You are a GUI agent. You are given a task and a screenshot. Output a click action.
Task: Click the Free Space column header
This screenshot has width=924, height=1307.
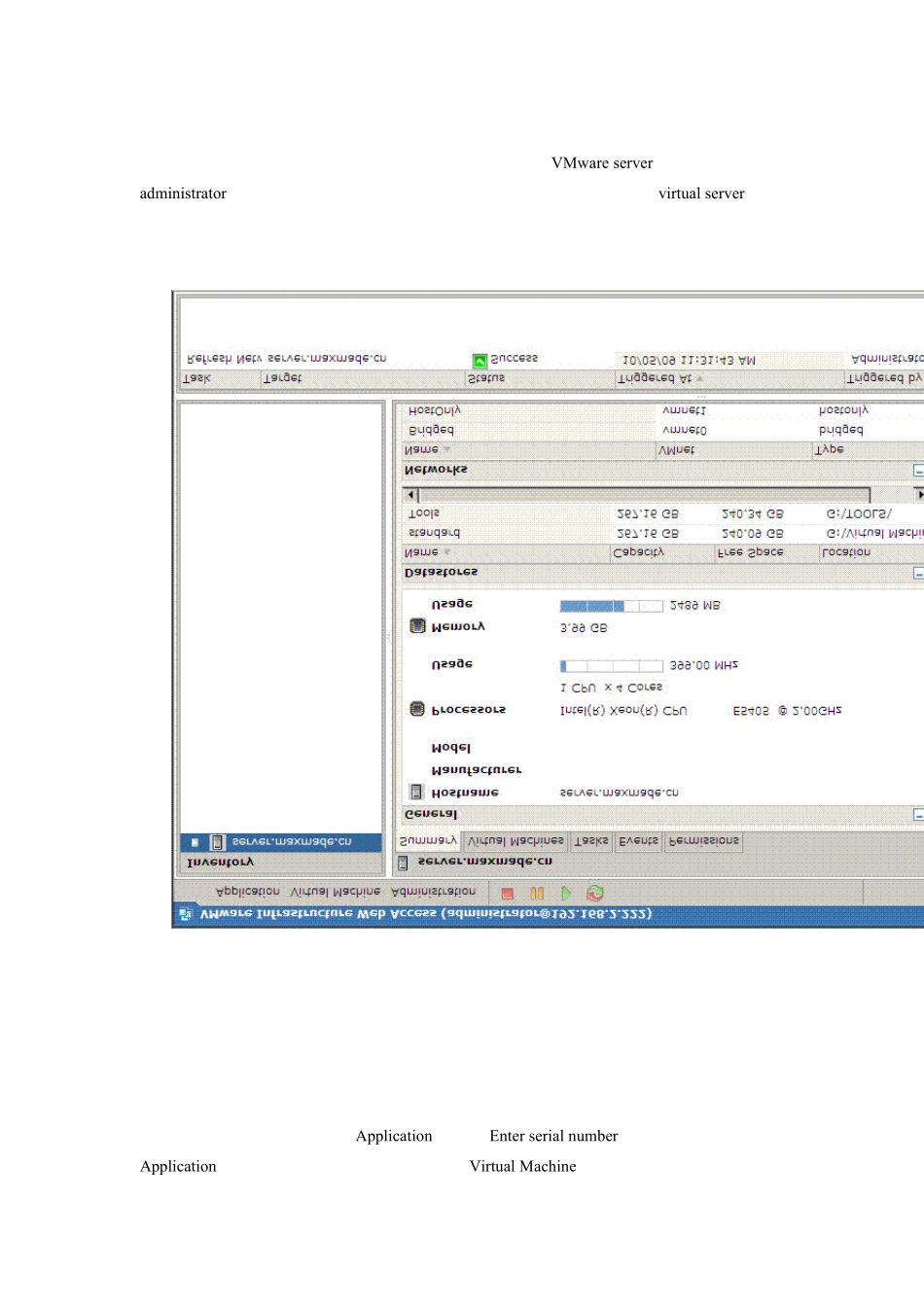point(765,552)
